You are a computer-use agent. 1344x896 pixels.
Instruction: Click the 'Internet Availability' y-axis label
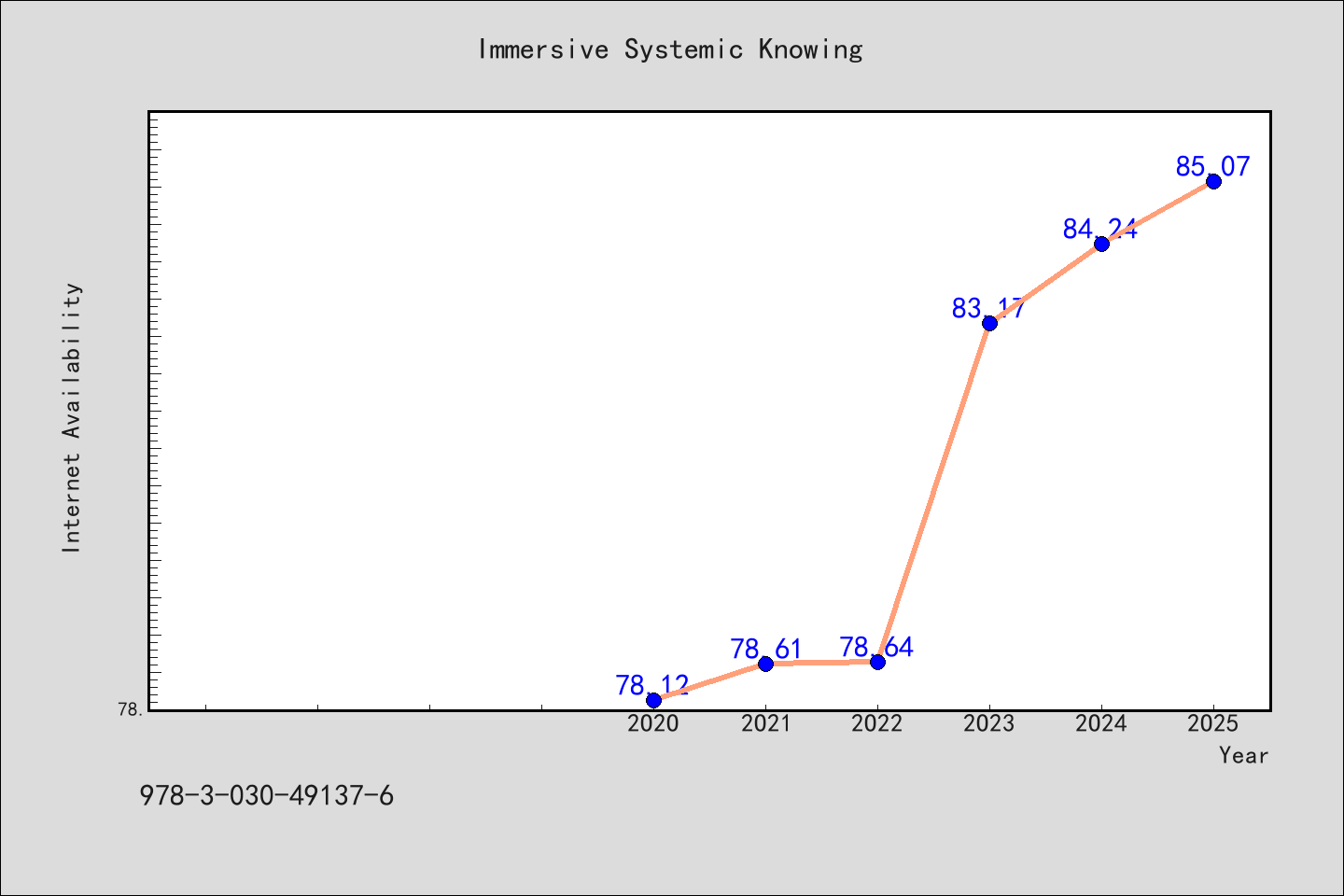click(x=72, y=417)
